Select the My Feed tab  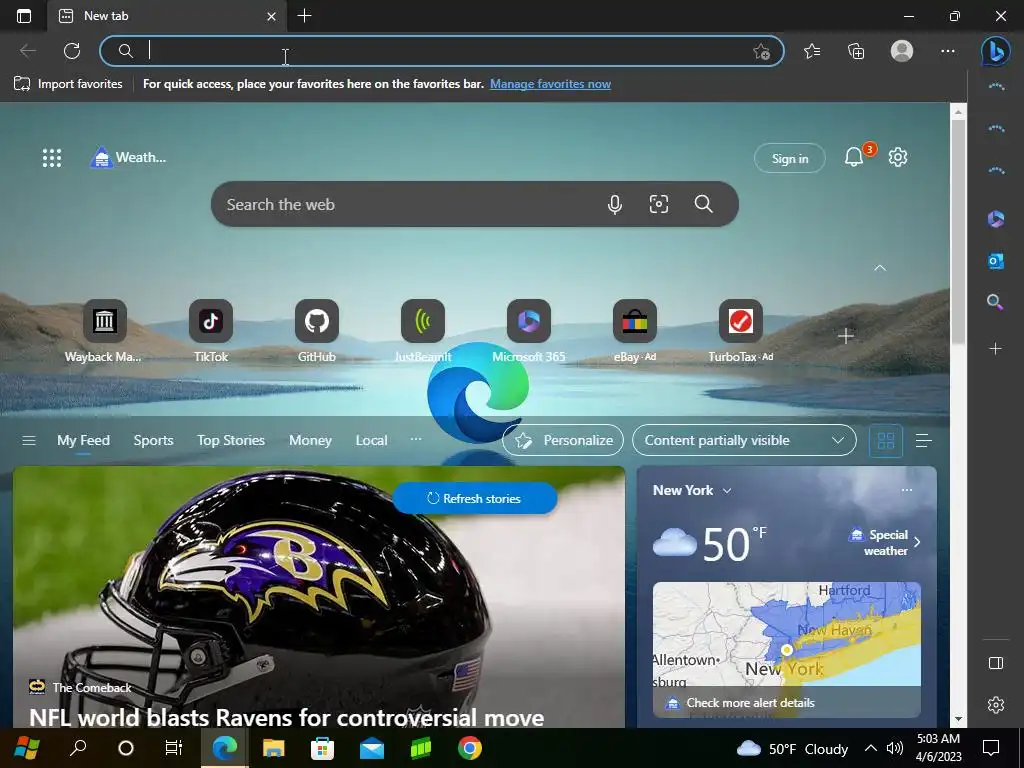(83, 441)
